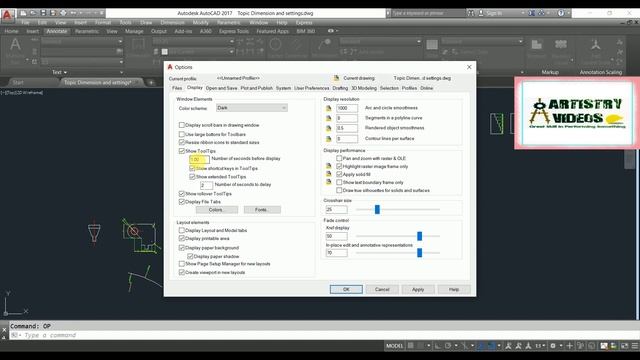Switch to the Plot and Publish tab
The image size is (640, 360).
pos(256,88)
